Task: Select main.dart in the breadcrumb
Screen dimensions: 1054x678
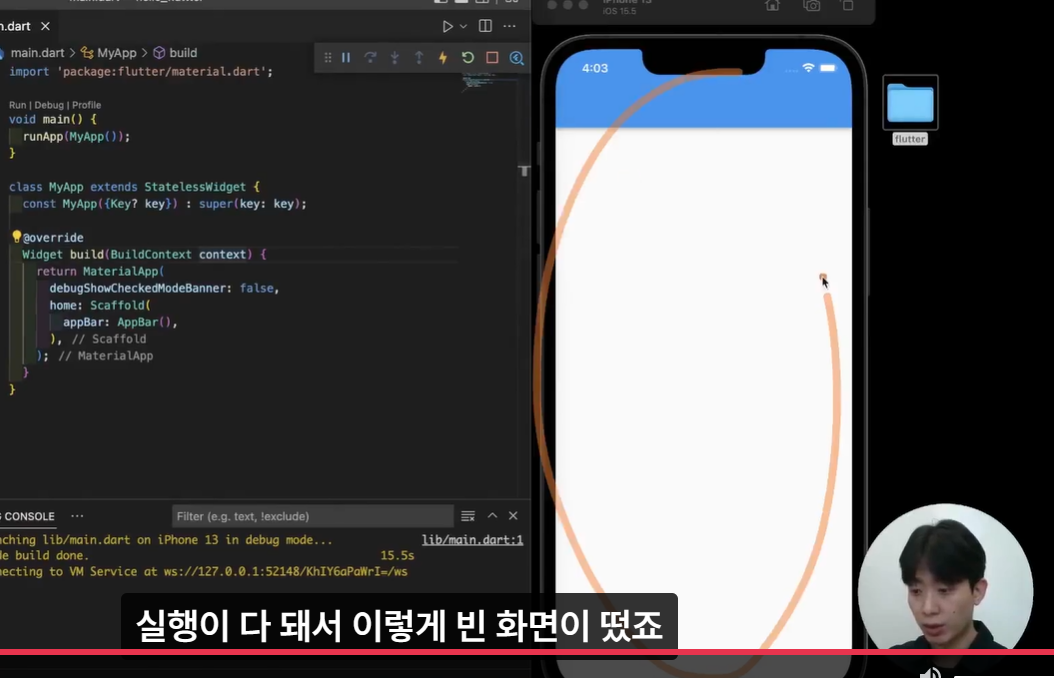Action: (x=37, y=52)
